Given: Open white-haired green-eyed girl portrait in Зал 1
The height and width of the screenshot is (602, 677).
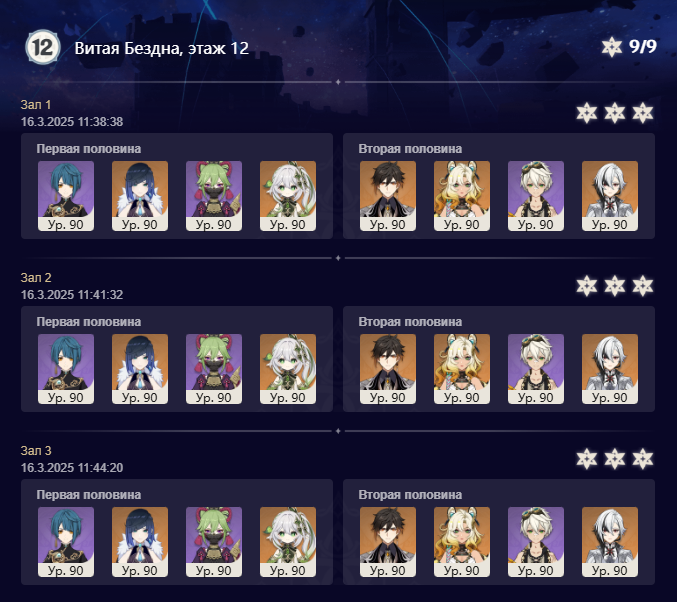Looking at the screenshot, I should tap(288, 196).
